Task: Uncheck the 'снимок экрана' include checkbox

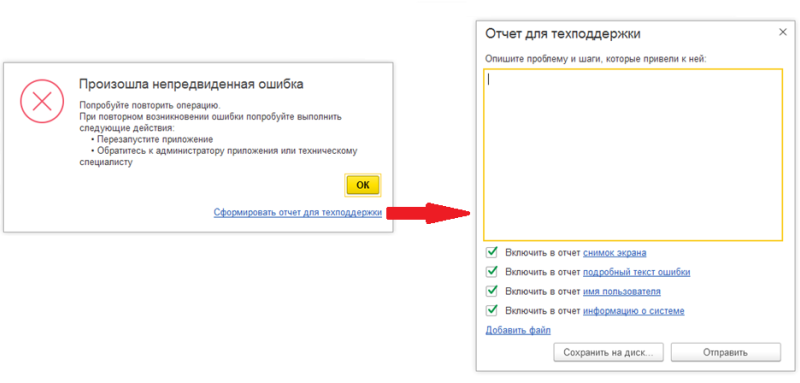Action: tap(492, 252)
